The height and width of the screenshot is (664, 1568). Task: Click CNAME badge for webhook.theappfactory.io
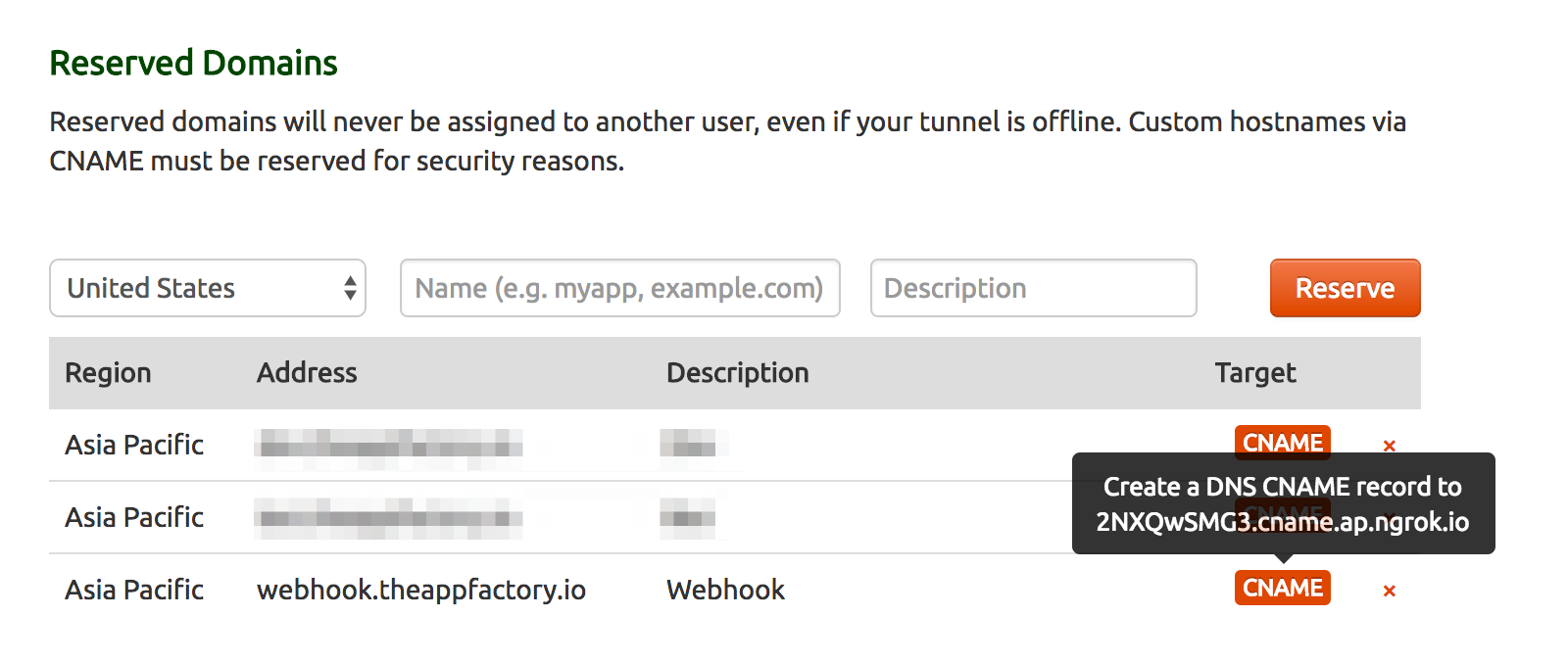coord(1282,588)
